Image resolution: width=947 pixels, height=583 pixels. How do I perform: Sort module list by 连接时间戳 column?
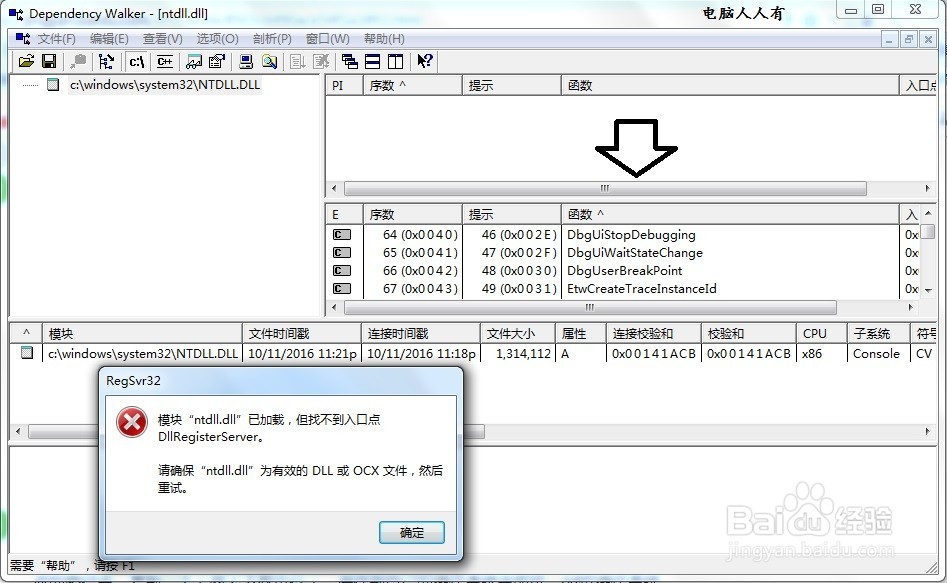(x=420, y=333)
